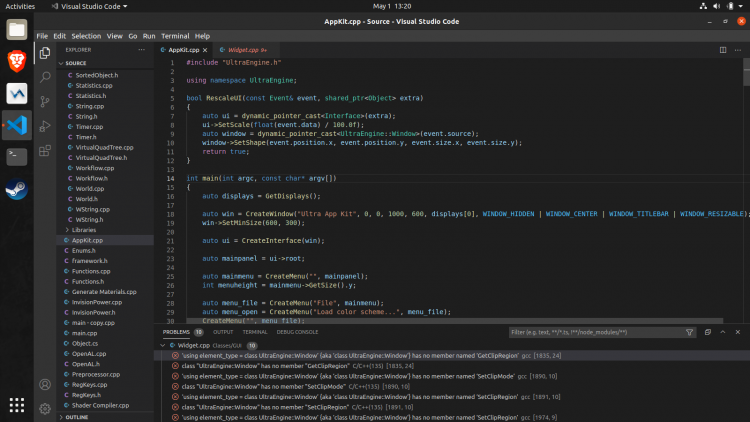Open the Selection menu
The width and height of the screenshot is (750, 422).
86,36
